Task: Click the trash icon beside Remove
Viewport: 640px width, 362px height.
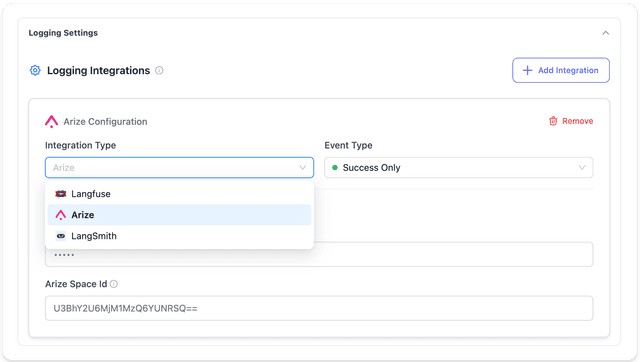Action: (553, 121)
